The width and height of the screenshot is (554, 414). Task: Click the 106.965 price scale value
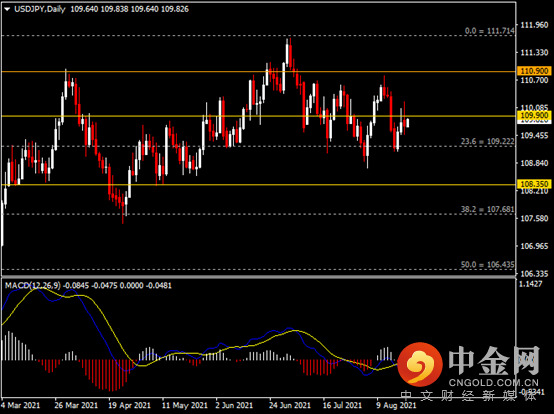point(534,246)
